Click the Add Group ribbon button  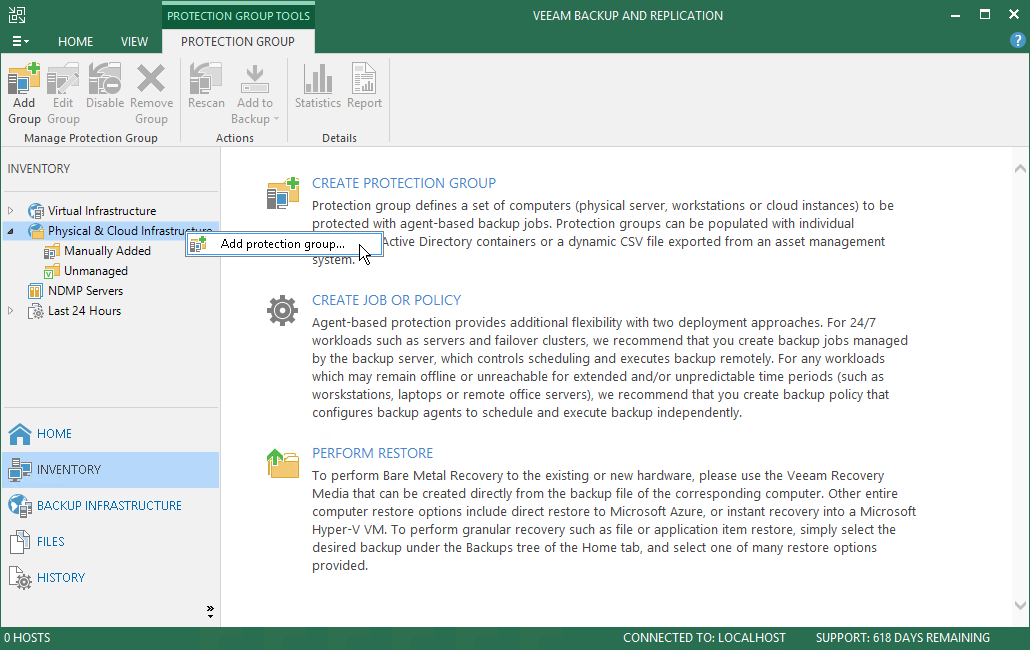coord(24,93)
